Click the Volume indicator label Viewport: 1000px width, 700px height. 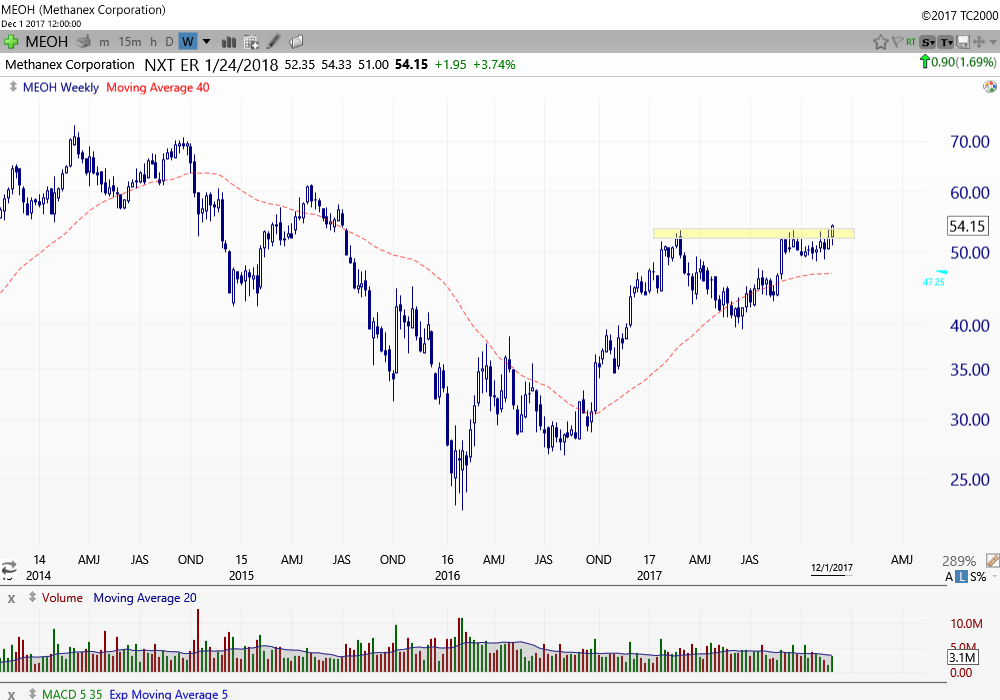pyautogui.click(x=62, y=598)
